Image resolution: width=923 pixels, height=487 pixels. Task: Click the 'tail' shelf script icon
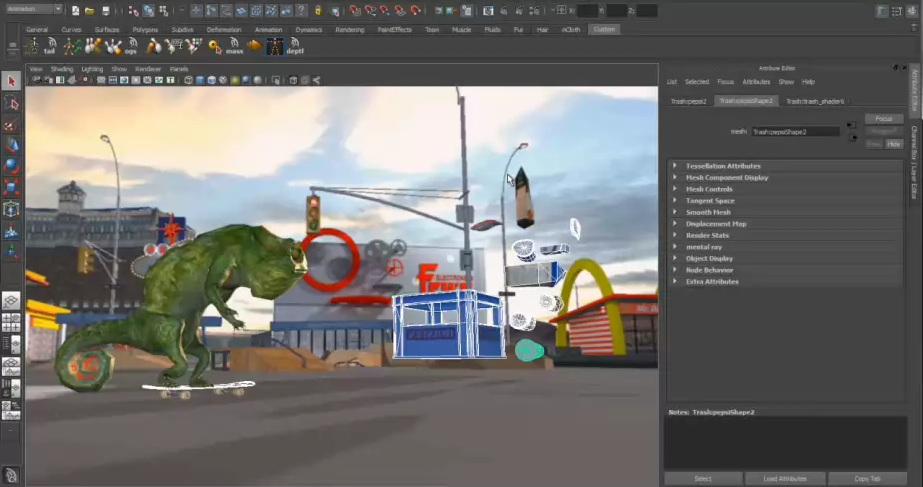[x=50, y=46]
